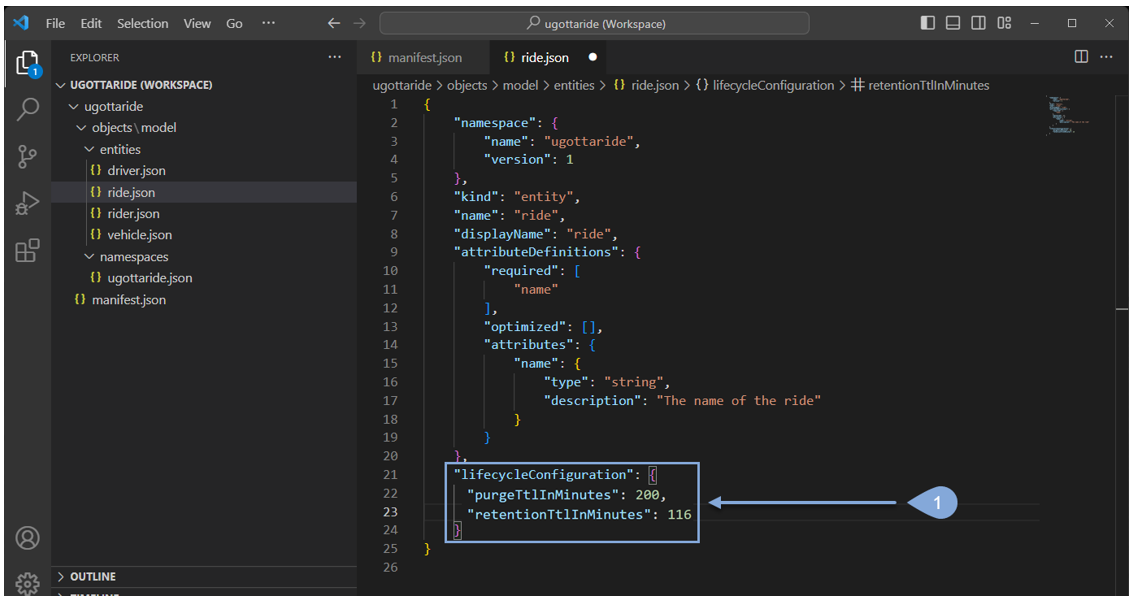Open the Run and Debug view
The width and height of the screenshot is (1132, 601).
[x=27, y=203]
